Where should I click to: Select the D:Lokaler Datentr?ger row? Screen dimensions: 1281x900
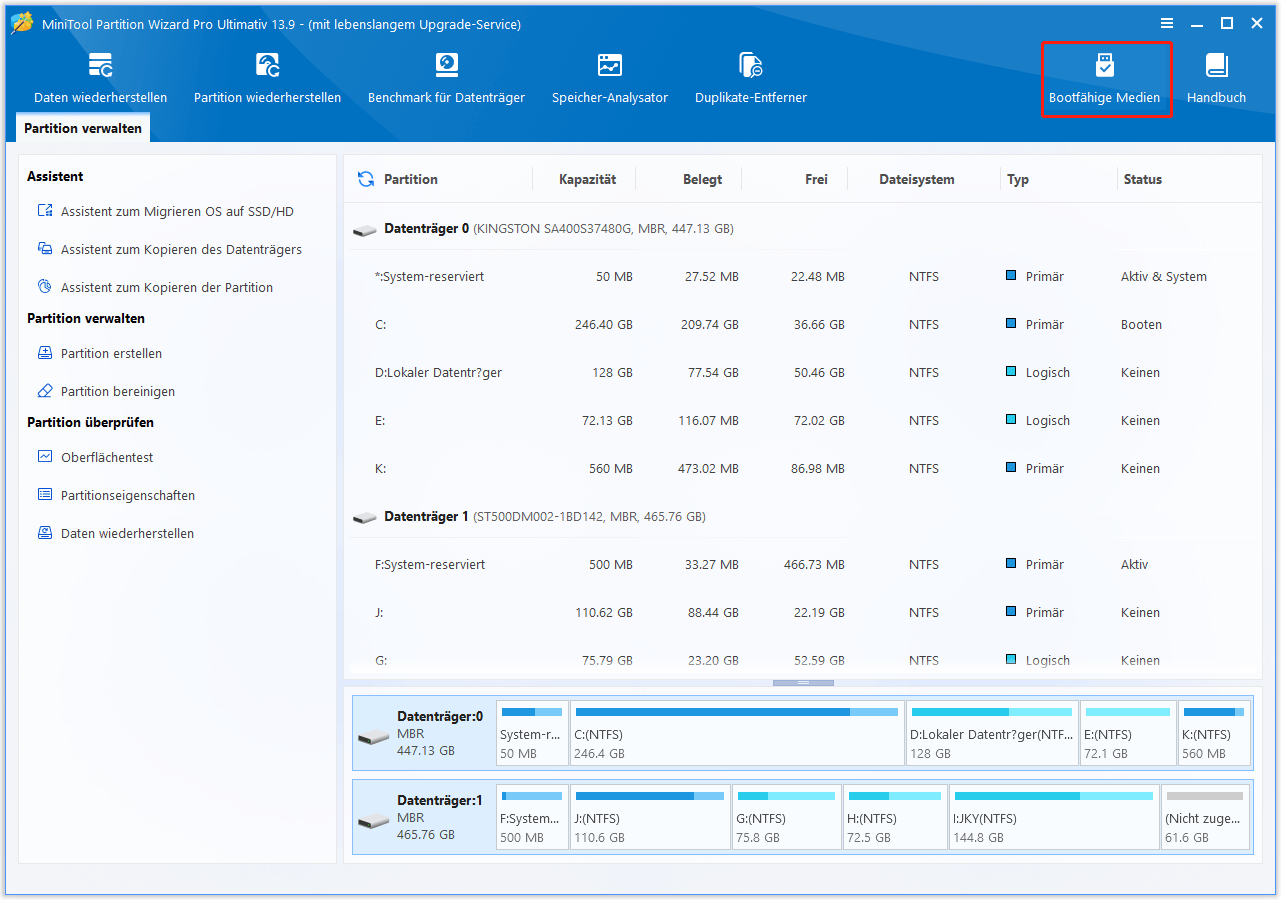click(x=803, y=373)
